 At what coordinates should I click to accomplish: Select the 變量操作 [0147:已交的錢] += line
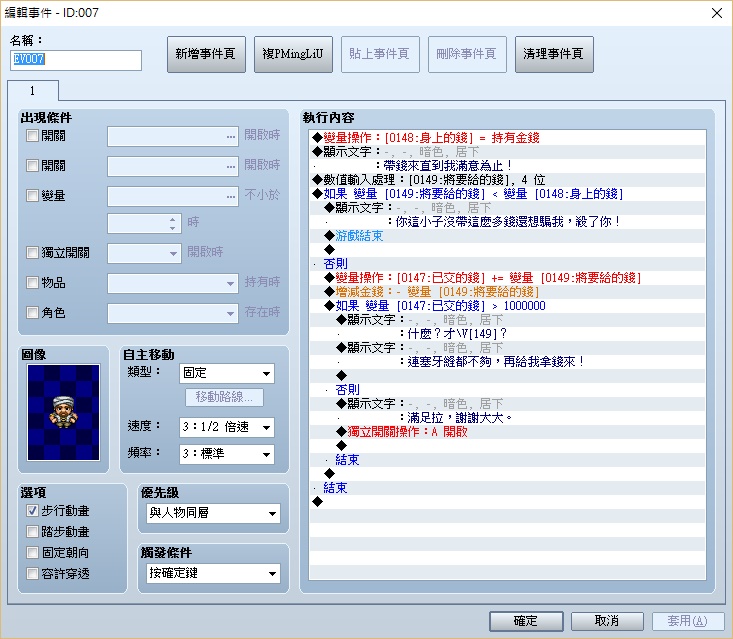click(x=508, y=278)
